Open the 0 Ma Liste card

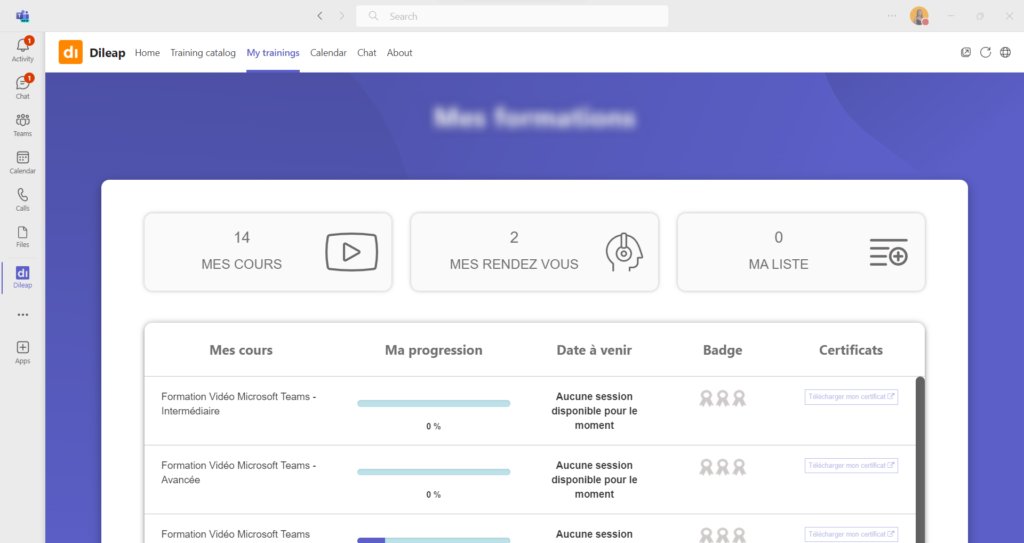tap(801, 252)
